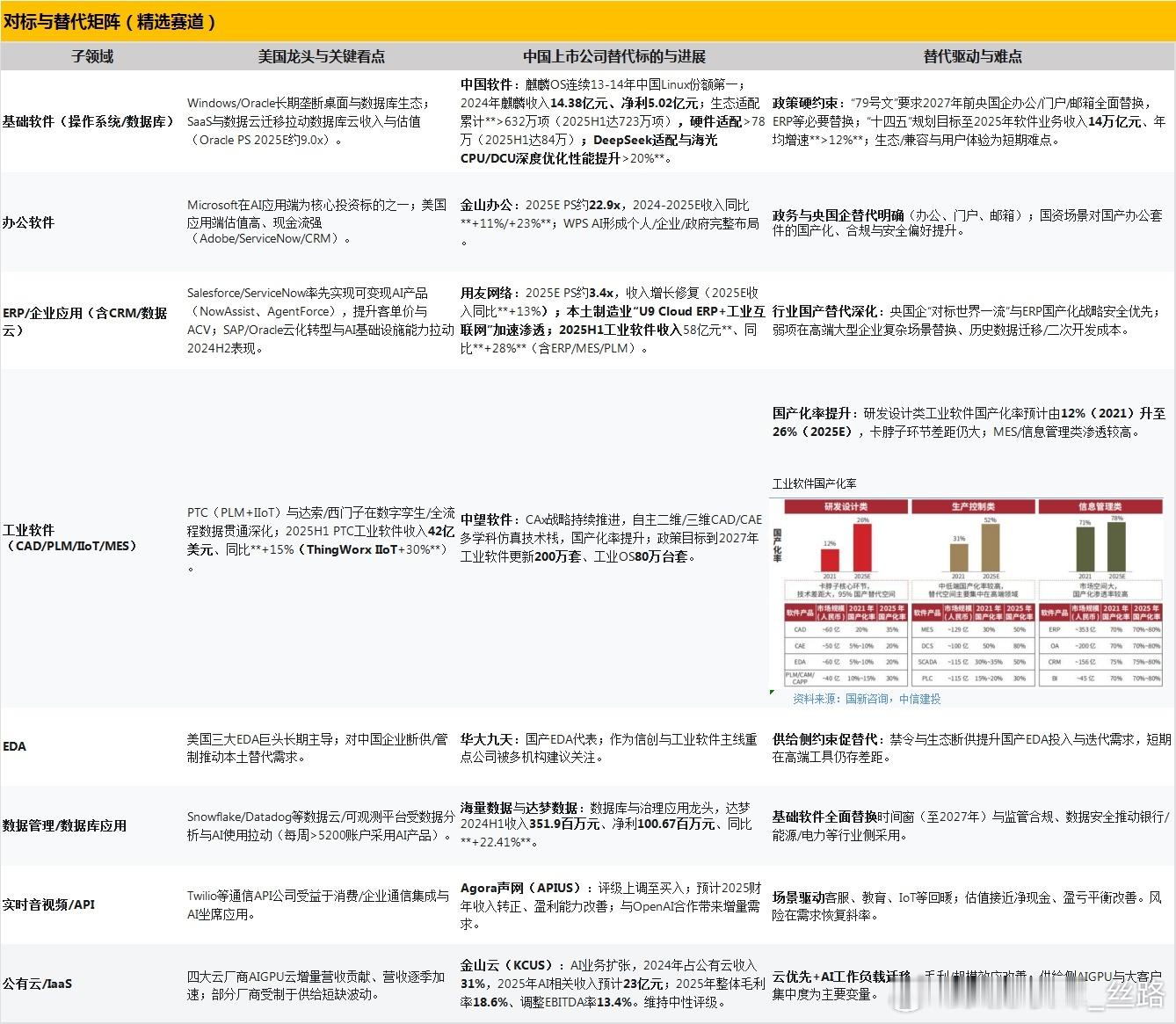Select the 美国龙头与关键看点 column header
This screenshot has height=1024, width=1176.
[x=321, y=56]
